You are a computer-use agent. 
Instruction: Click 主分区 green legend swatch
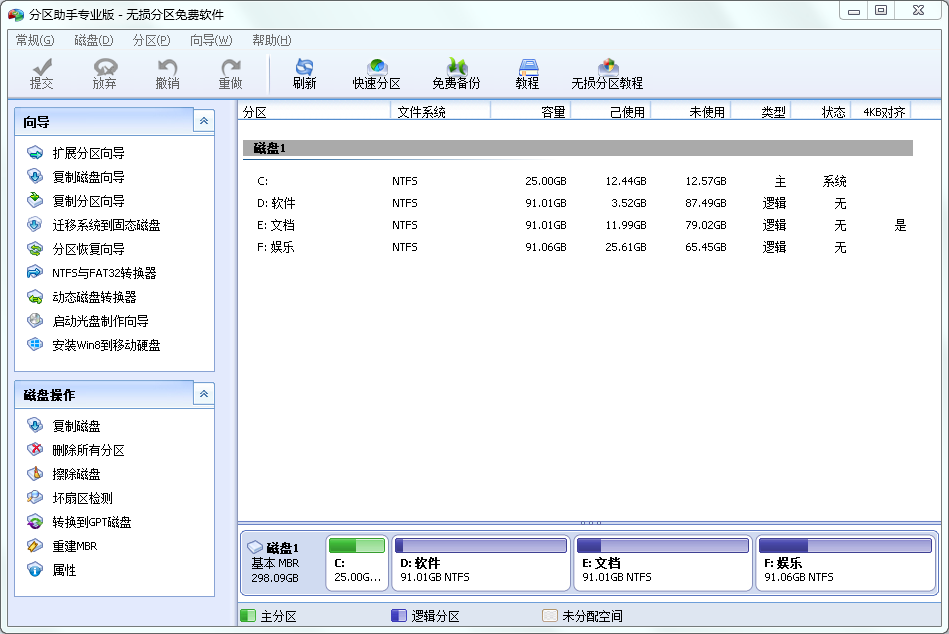tap(248, 616)
